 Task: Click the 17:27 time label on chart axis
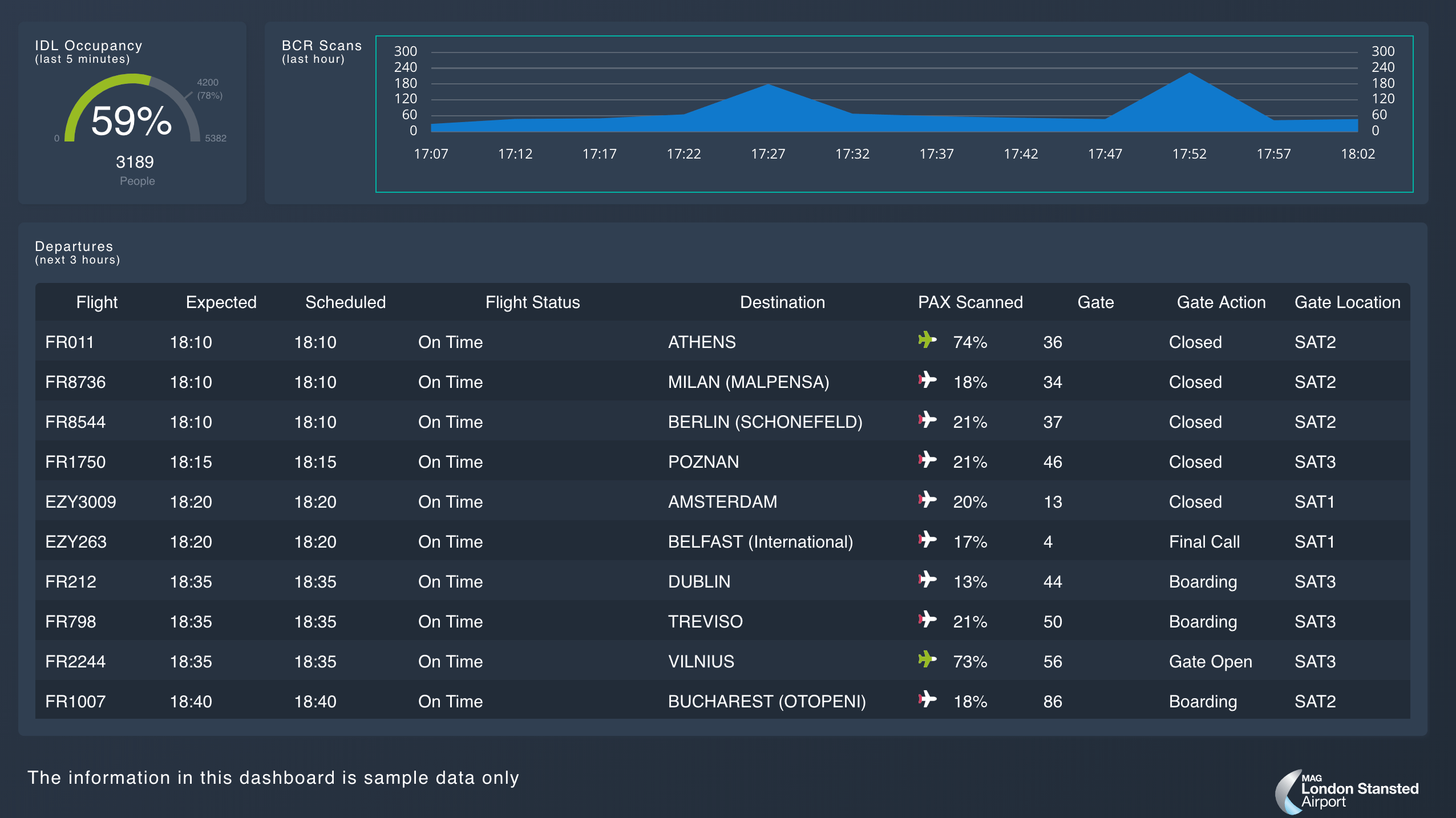tap(768, 154)
